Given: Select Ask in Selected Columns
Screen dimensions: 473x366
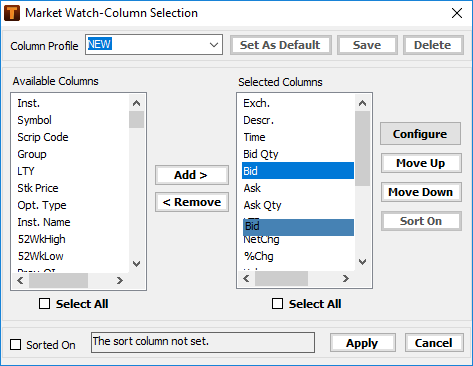Looking at the screenshot, I should click(252, 188).
